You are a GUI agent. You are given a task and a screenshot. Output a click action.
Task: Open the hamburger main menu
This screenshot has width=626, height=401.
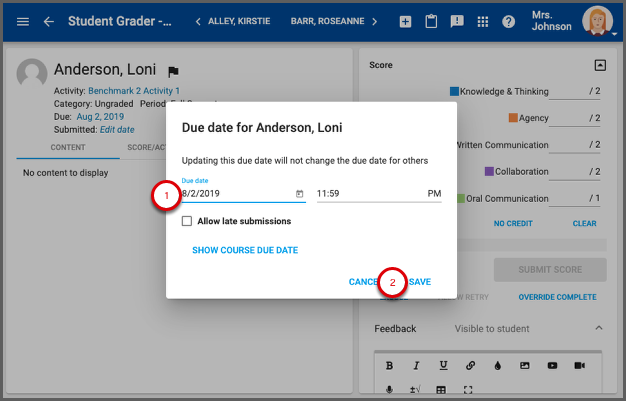(23, 21)
